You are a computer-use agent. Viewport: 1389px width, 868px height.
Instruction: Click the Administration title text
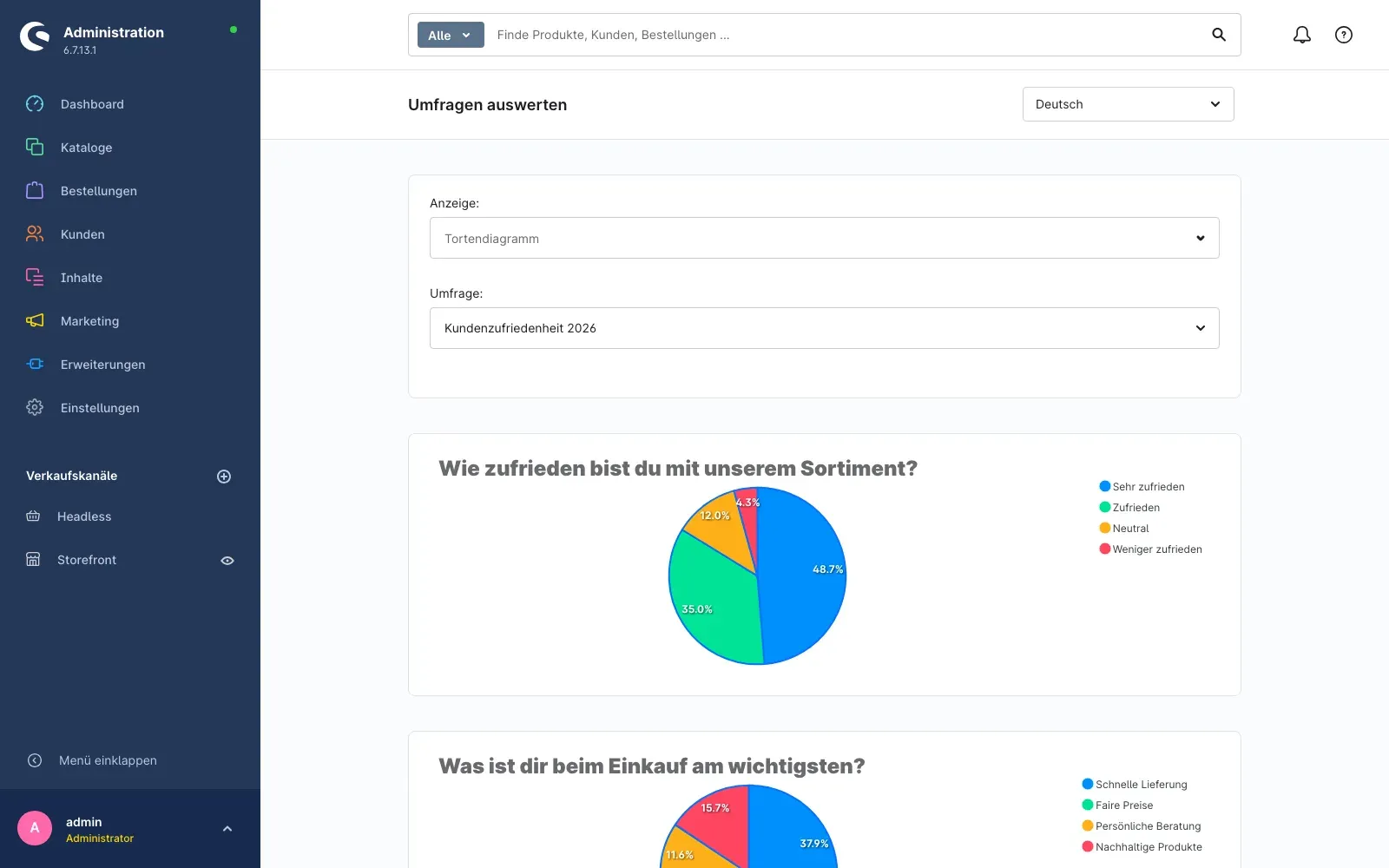(x=114, y=32)
